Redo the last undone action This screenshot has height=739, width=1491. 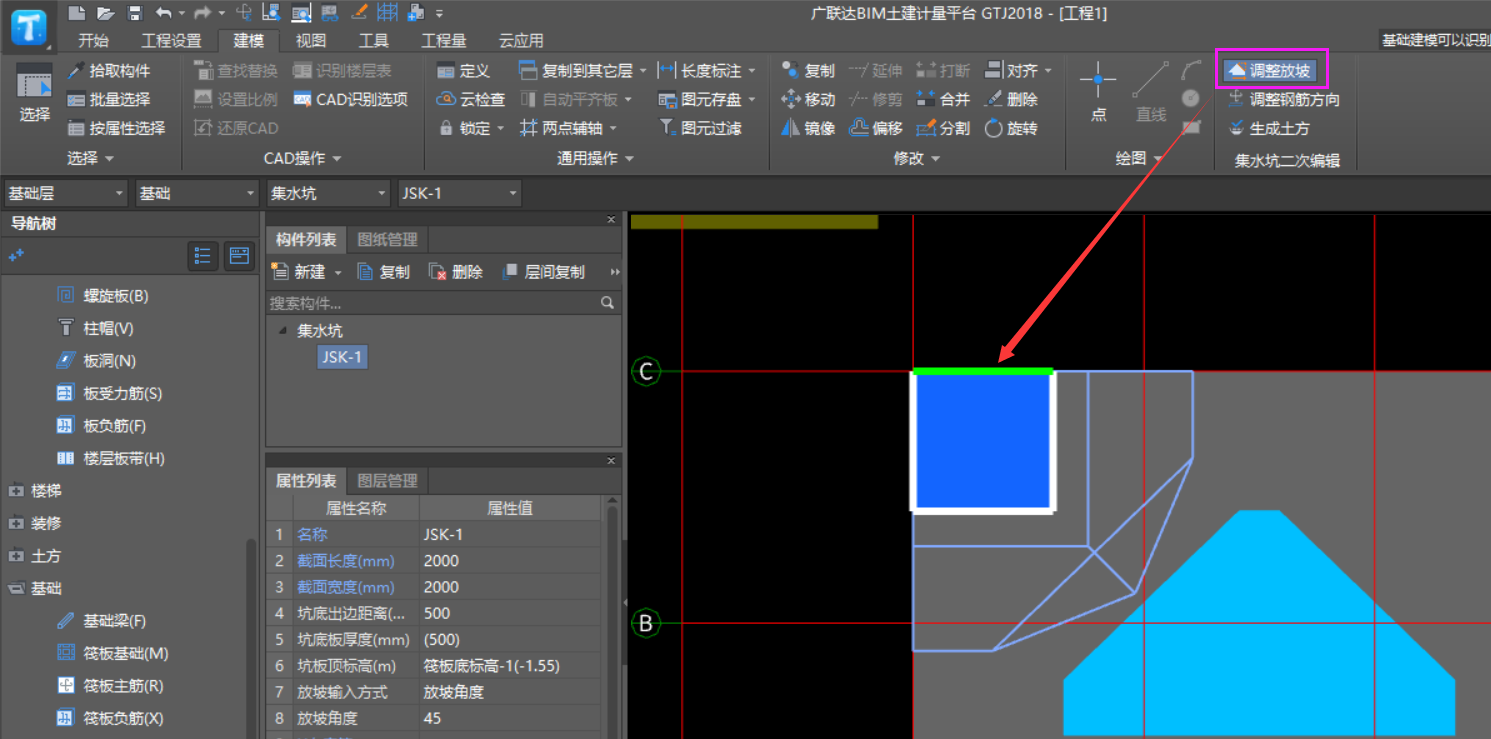point(203,13)
